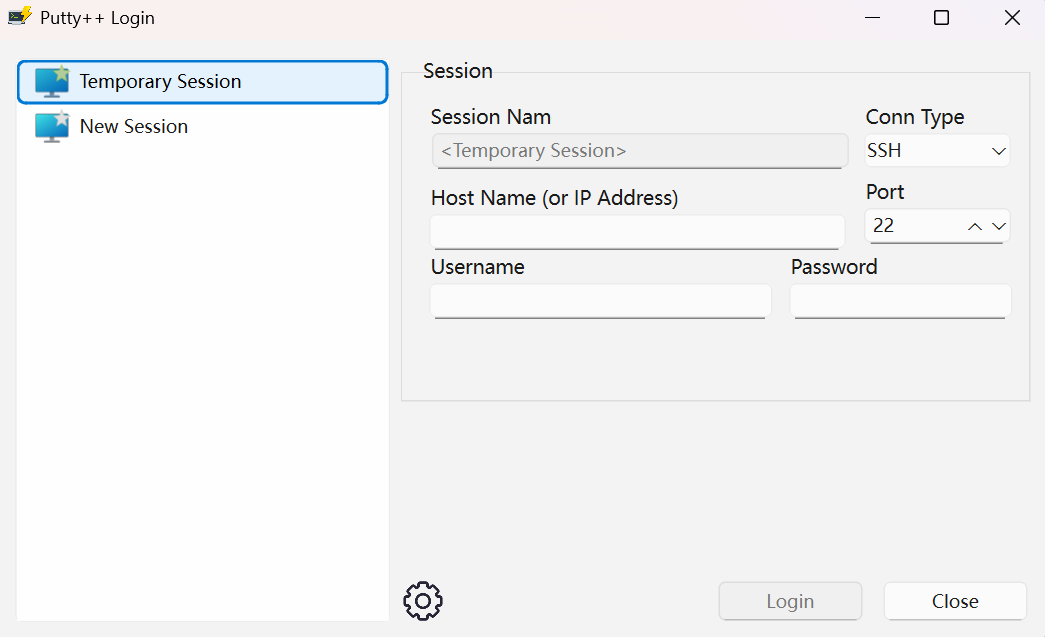1045x637 pixels.
Task: Open settings via the gear icon
Action: pyautogui.click(x=423, y=601)
